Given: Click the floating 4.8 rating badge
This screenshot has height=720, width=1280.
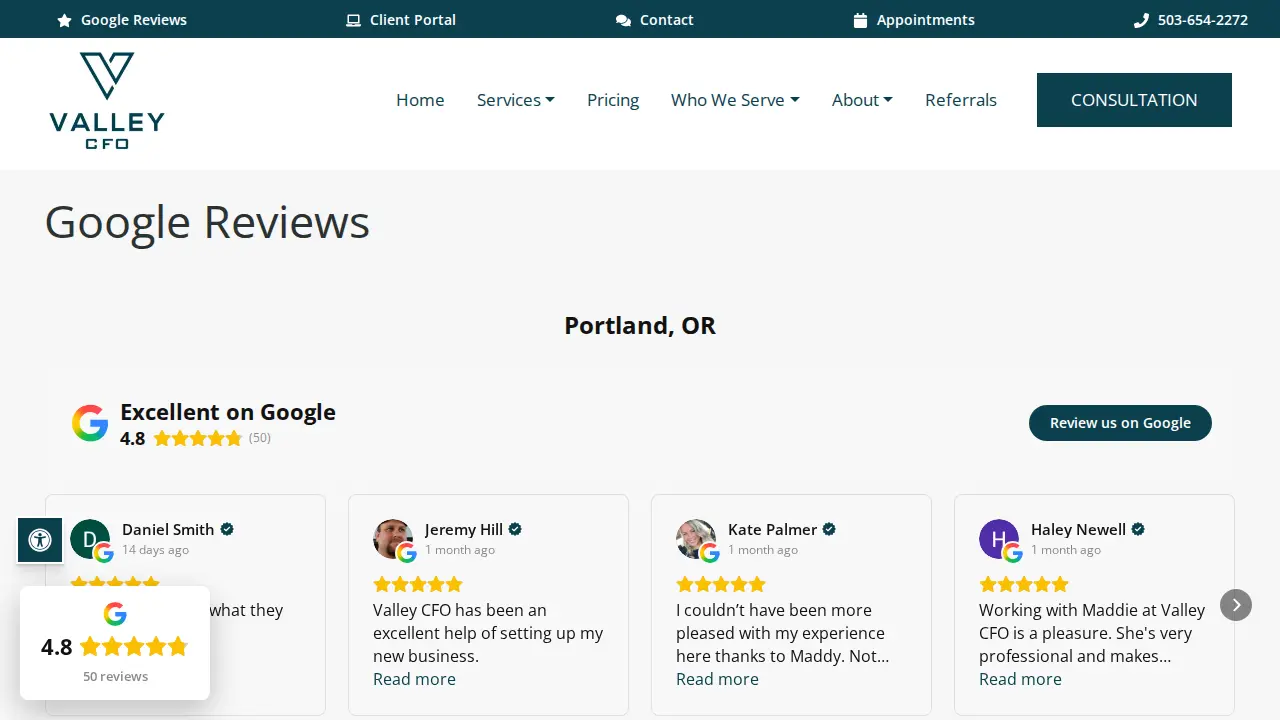Looking at the screenshot, I should (x=115, y=643).
